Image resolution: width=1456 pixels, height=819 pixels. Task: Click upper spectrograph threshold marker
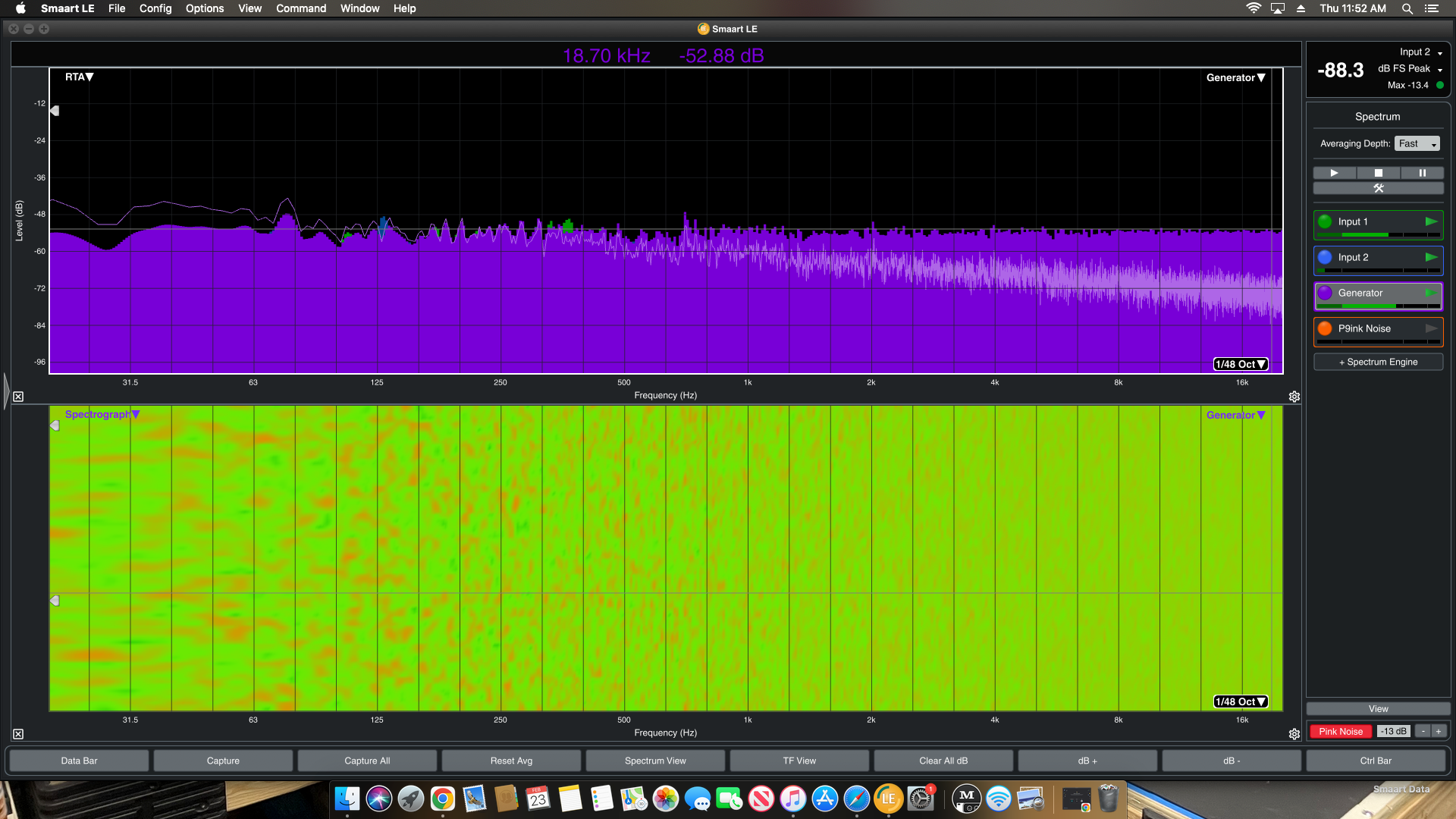click(x=55, y=425)
